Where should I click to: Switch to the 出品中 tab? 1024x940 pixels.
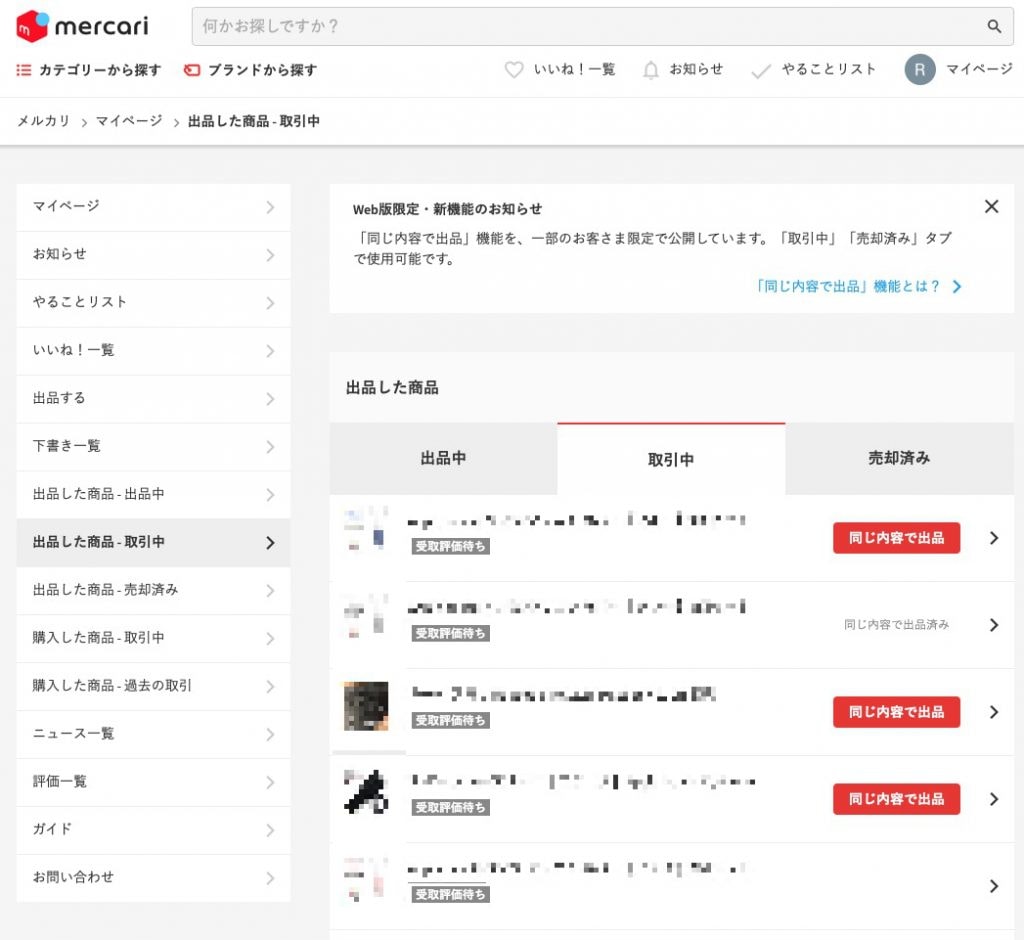pyautogui.click(x=443, y=459)
